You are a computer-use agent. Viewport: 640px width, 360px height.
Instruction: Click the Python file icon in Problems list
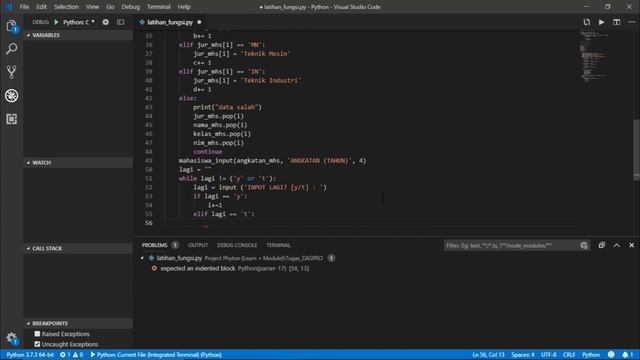coord(151,258)
